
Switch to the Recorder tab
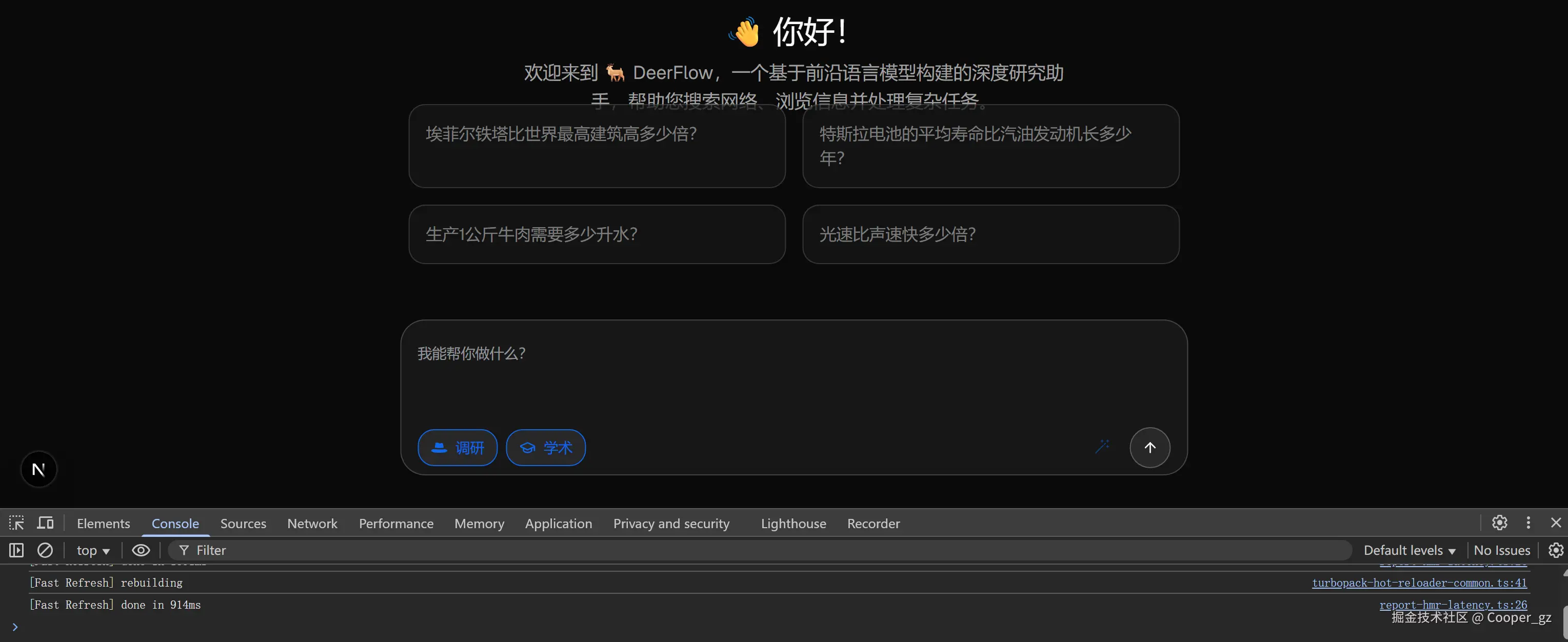point(874,524)
